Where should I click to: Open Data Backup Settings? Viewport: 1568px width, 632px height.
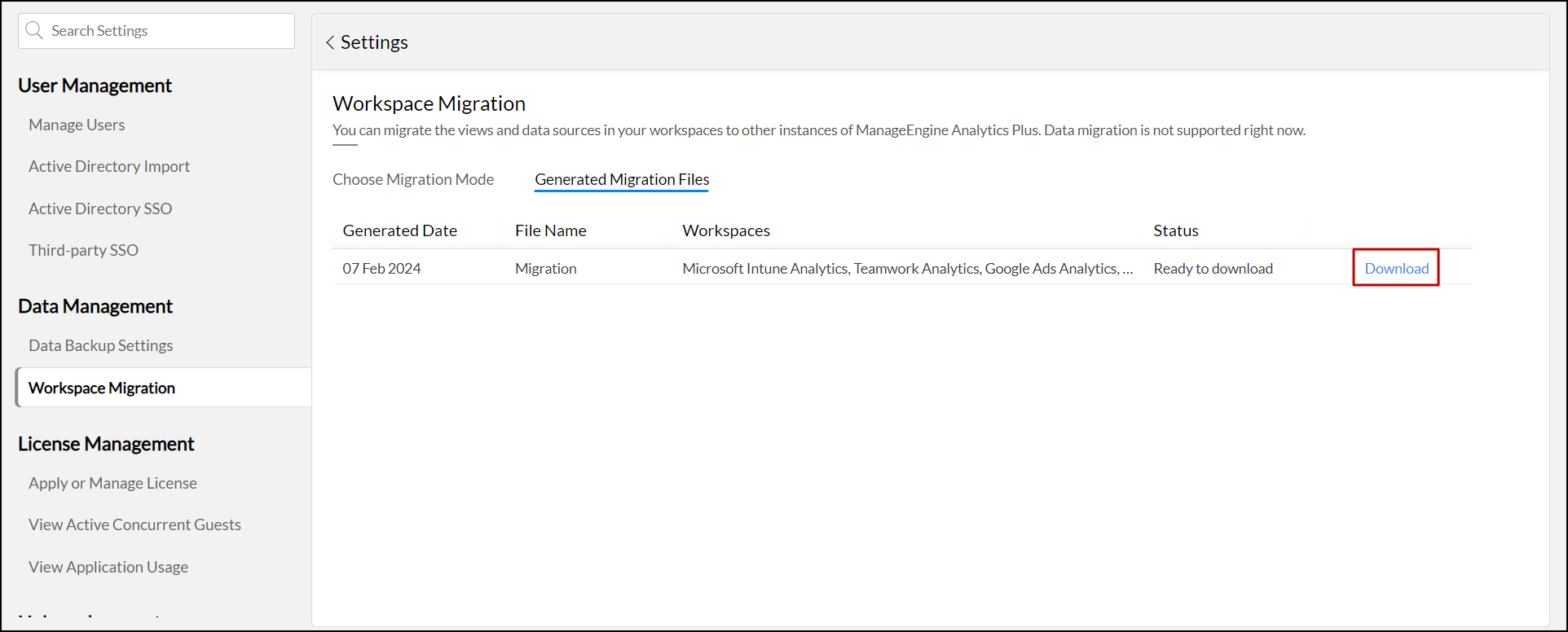(x=101, y=345)
